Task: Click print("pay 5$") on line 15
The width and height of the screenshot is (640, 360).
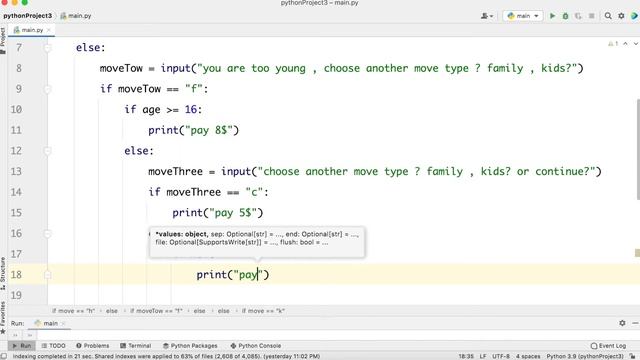Action: click(218, 213)
